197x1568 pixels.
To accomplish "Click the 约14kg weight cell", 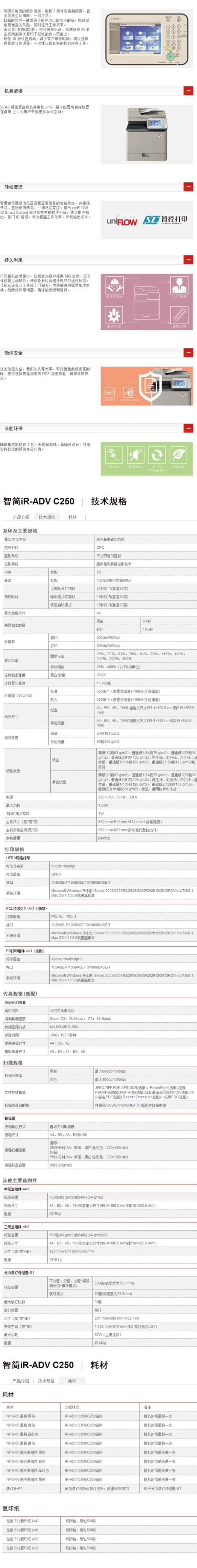I will click(145, 1343).
